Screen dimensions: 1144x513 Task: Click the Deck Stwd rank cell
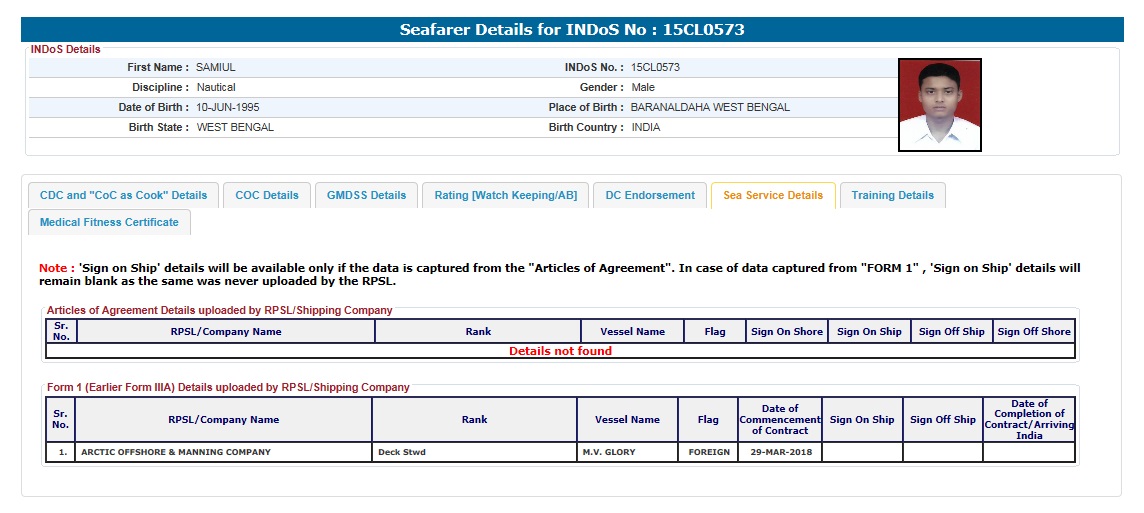[474, 452]
